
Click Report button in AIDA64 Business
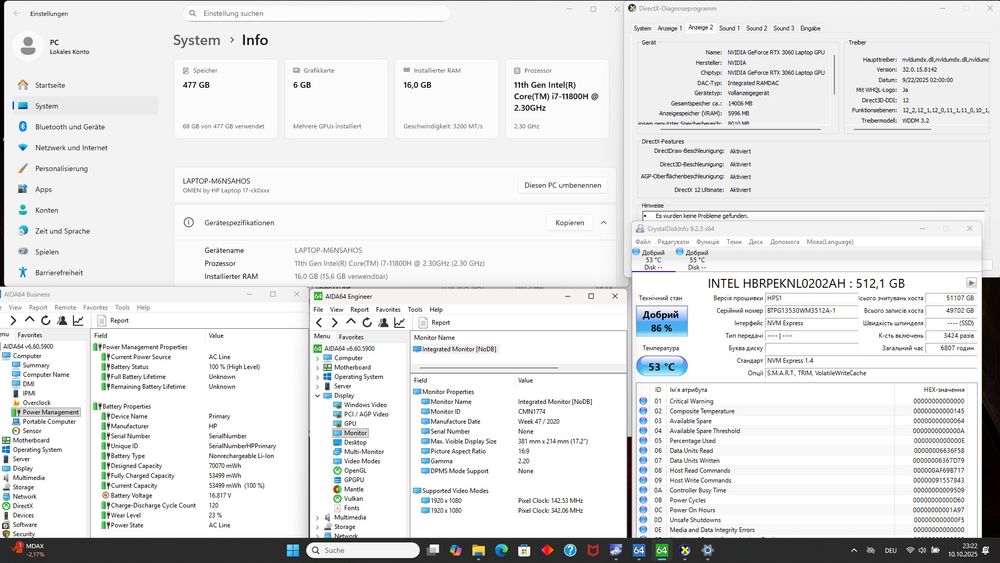[113, 321]
